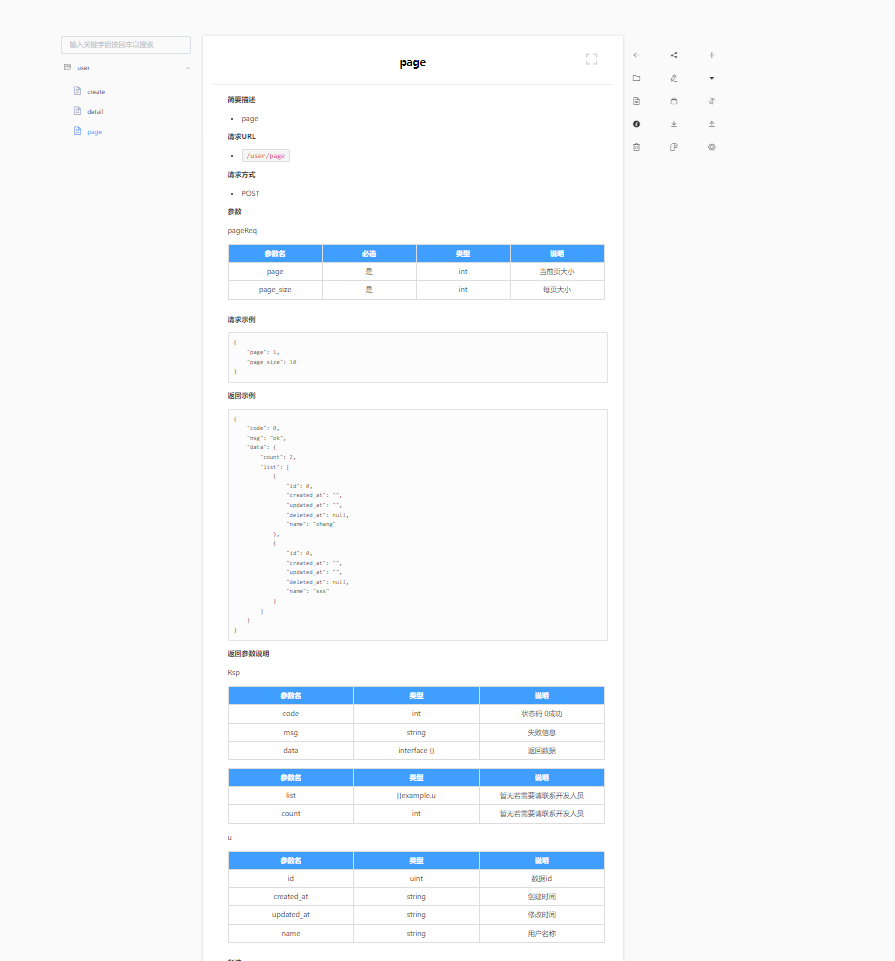Open the create page in sidebar
Image resolution: width=895 pixels, height=961 pixels.
[x=96, y=92]
